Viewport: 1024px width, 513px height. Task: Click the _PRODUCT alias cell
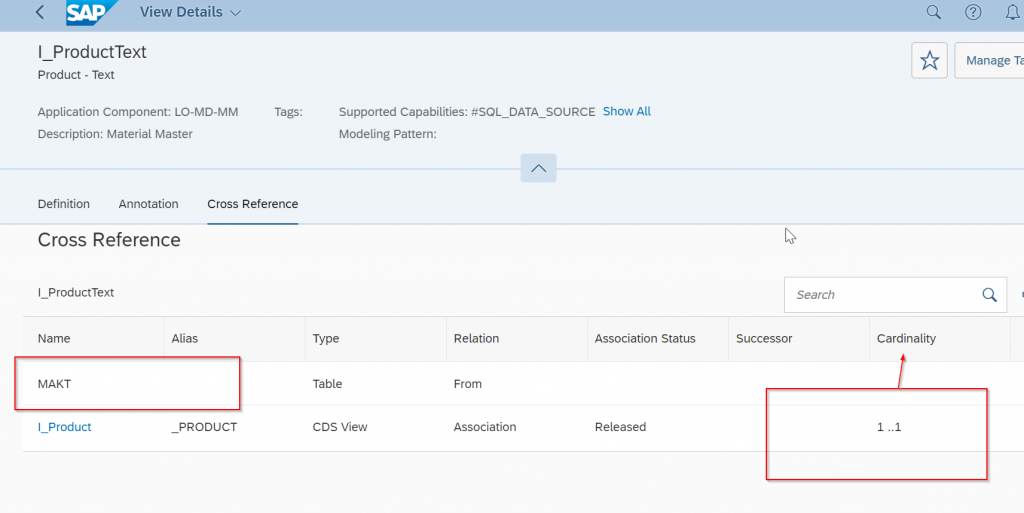pos(204,427)
